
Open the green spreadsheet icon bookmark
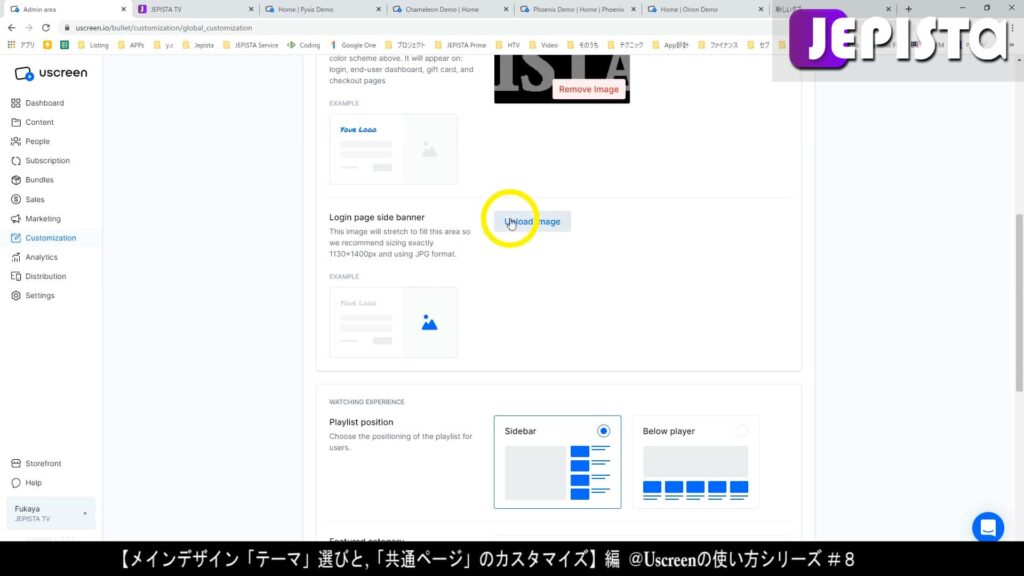coord(65,45)
